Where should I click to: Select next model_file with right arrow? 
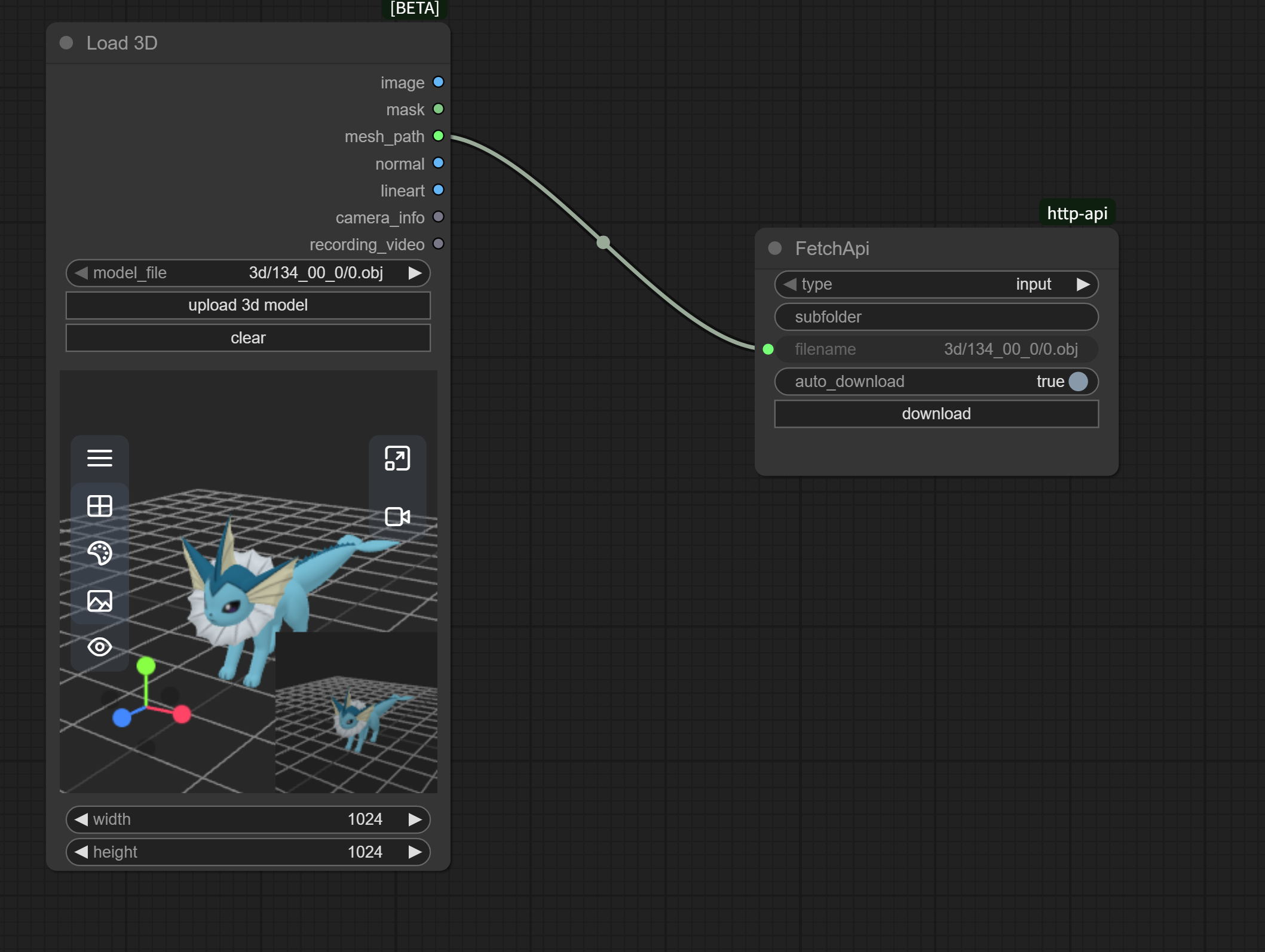point(415,273)
